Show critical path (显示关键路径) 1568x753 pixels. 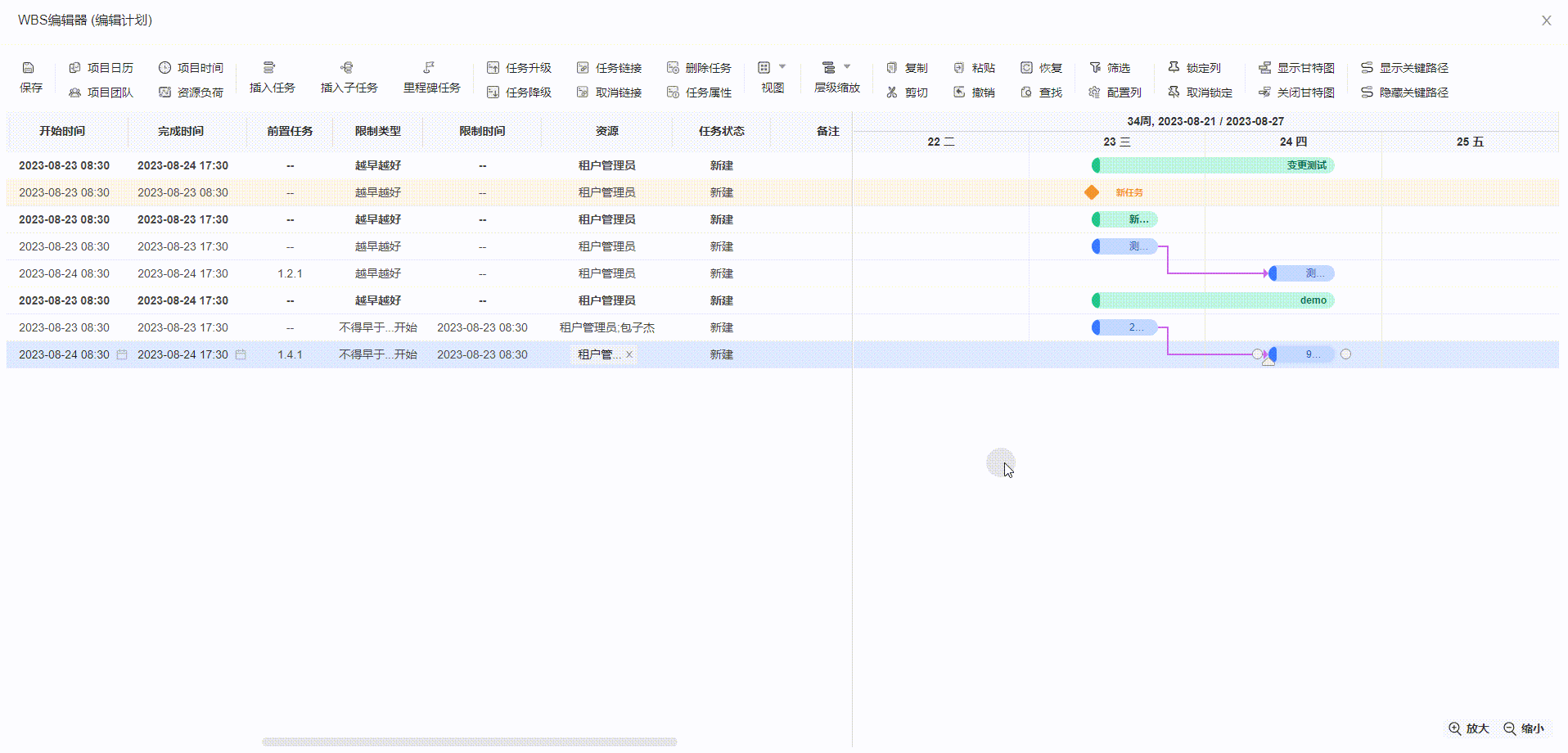pyautogui.click(x=1404, y=68)
